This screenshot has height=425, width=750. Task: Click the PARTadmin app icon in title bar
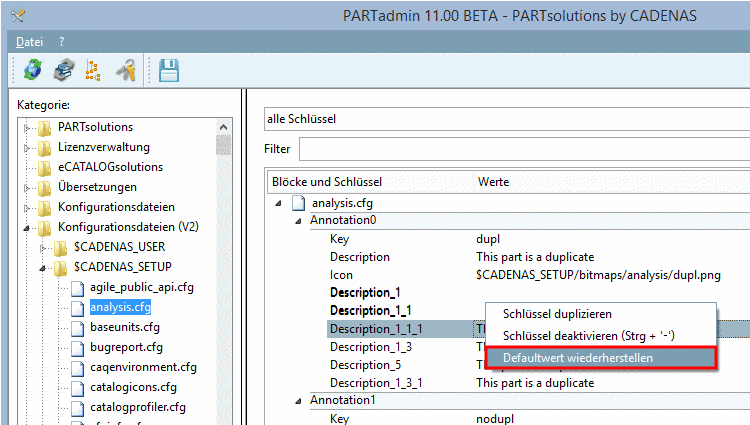(x=17, y=16)
